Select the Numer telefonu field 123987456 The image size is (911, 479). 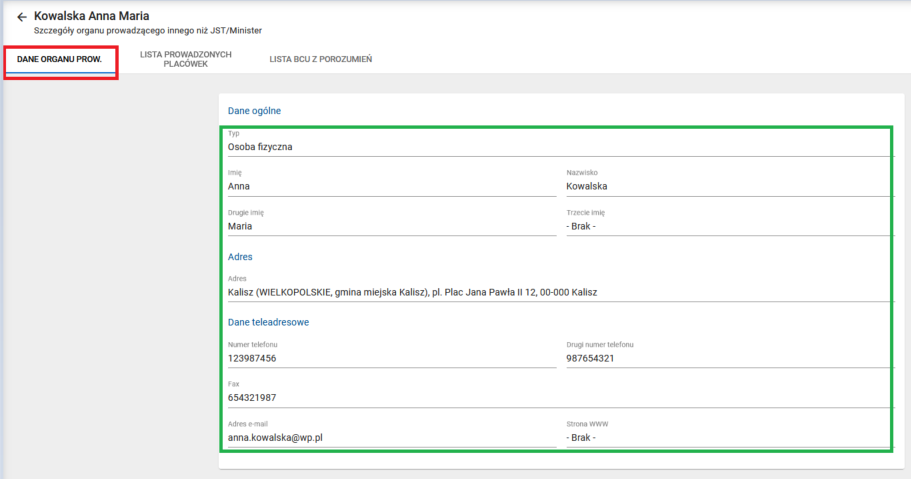pyautogui.click(x=391, y=358)
